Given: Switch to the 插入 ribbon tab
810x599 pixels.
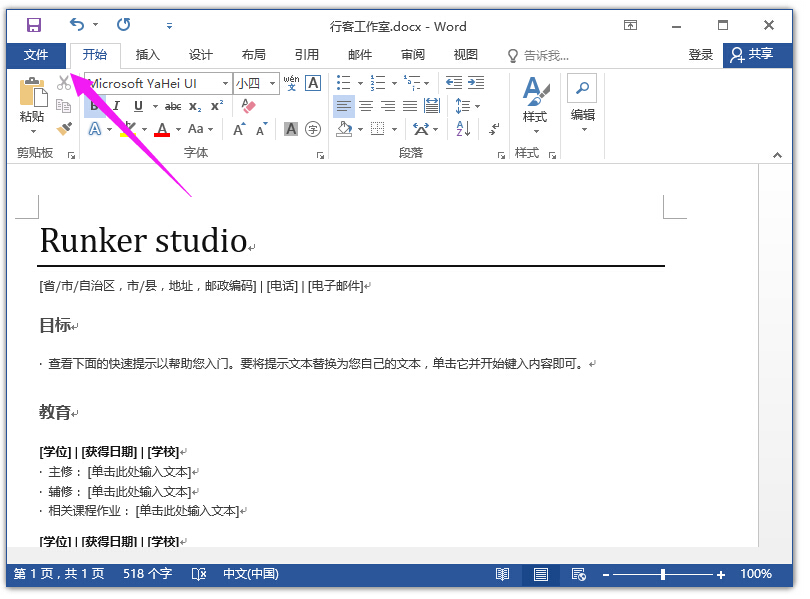Looking at the screenshot, I should [x=148, y=55].
